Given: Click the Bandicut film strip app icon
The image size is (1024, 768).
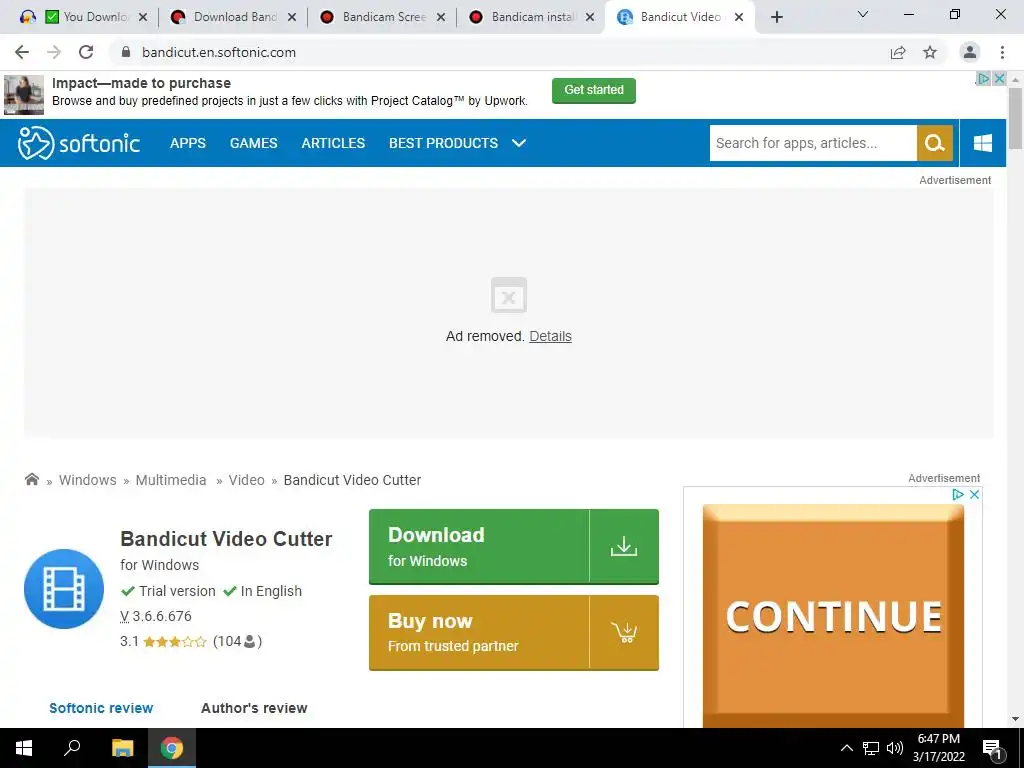Looking at the screenshot, I should pos(64,589).
